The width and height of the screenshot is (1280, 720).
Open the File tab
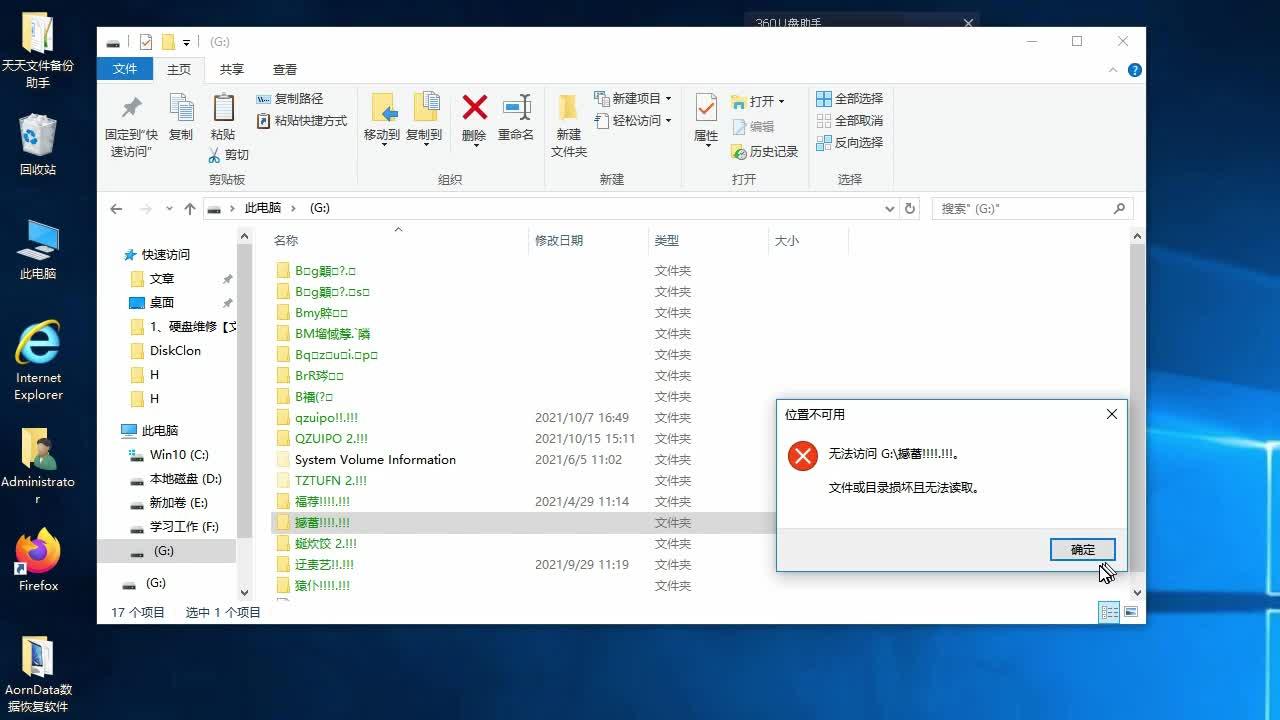pyautogui.click(x=125, y=70)
